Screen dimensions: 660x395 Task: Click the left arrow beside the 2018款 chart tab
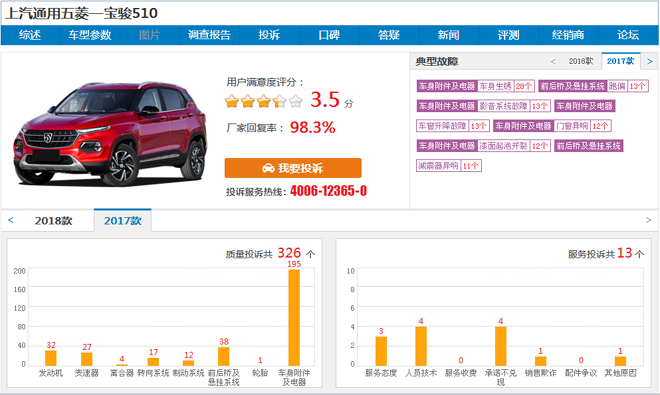click(x=11, y=220)
